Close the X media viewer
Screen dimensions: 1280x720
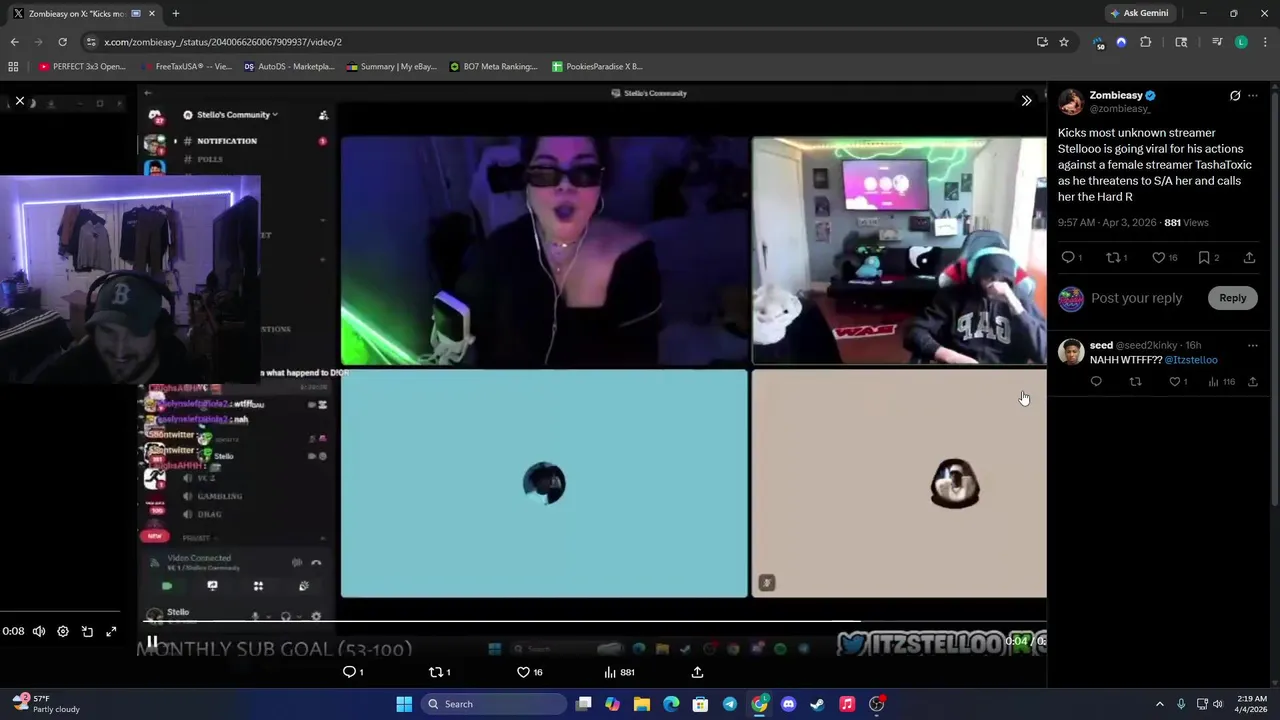[x=19, y=101]
